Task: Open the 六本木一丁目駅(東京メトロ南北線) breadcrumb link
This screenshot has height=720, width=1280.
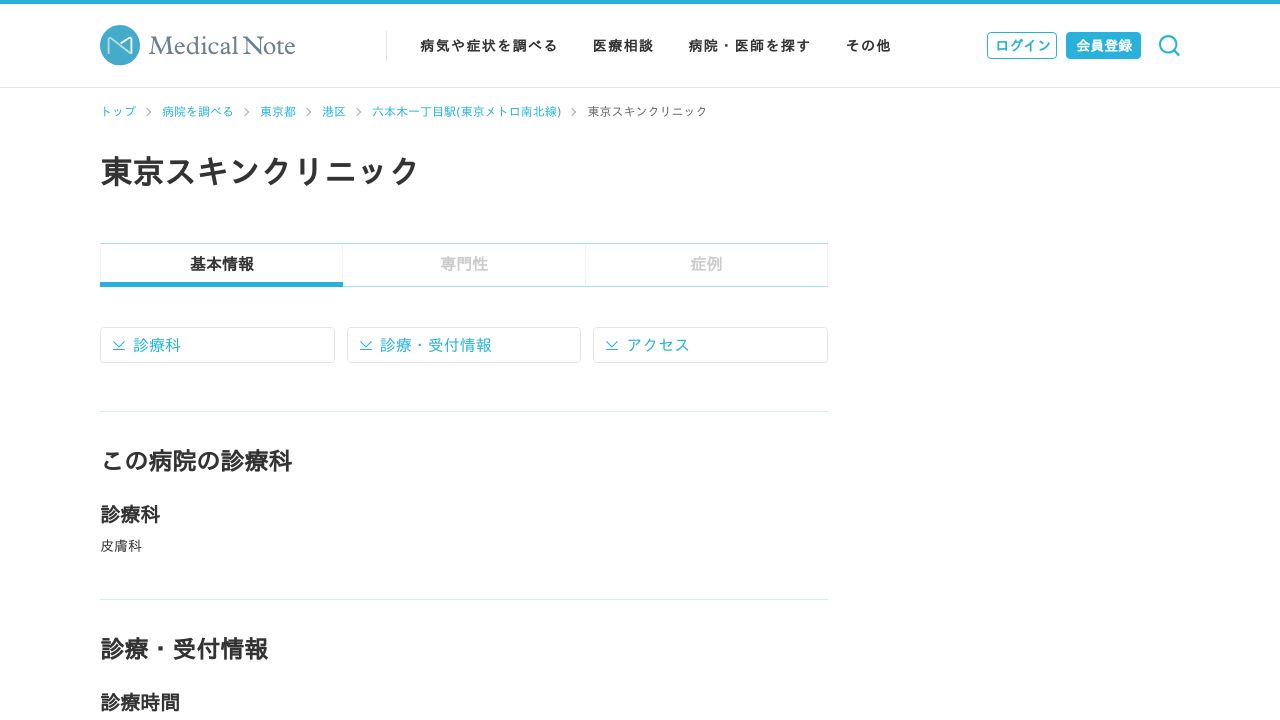Action: click(x=466, y=111)
